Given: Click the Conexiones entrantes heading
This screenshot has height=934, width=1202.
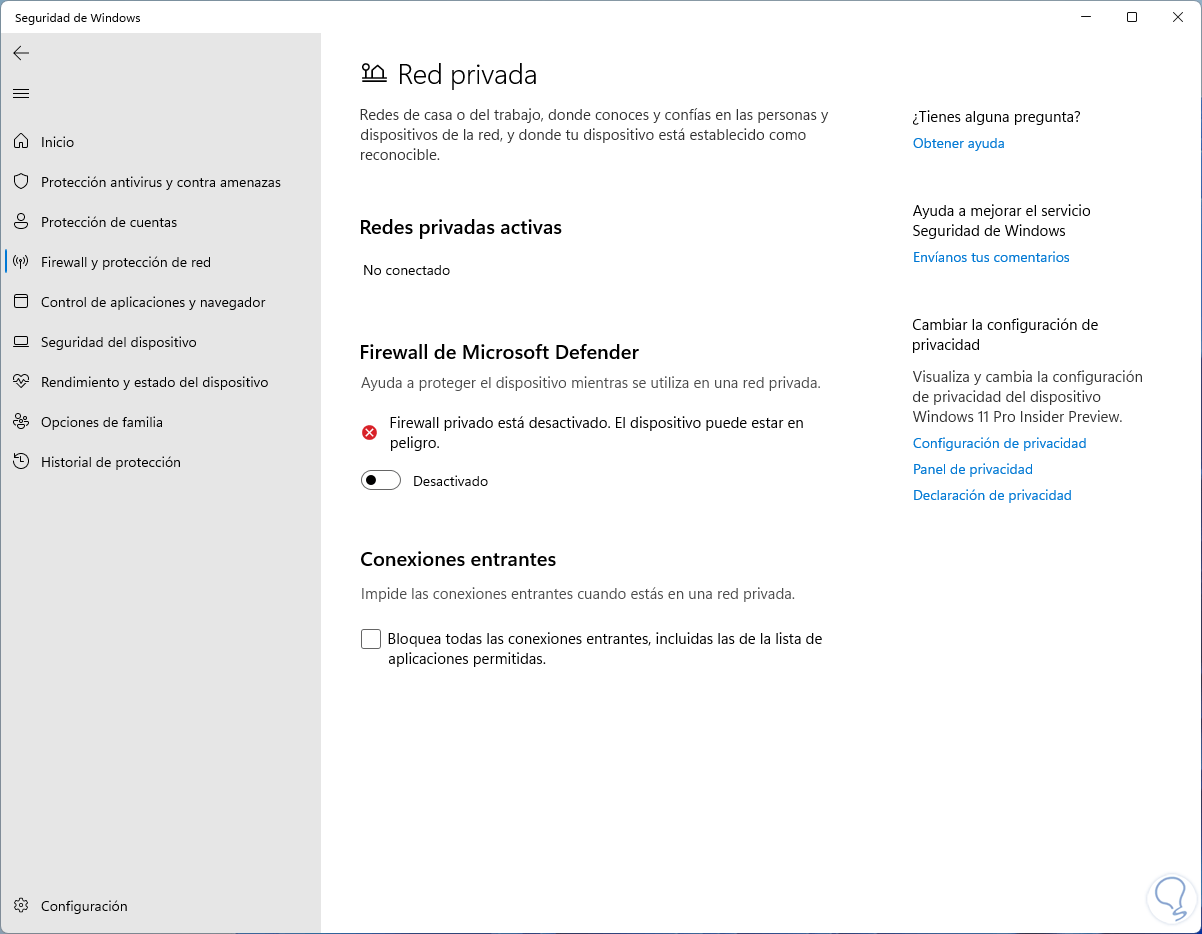Looking at the screenshot, I should click(x=458, y=559).
